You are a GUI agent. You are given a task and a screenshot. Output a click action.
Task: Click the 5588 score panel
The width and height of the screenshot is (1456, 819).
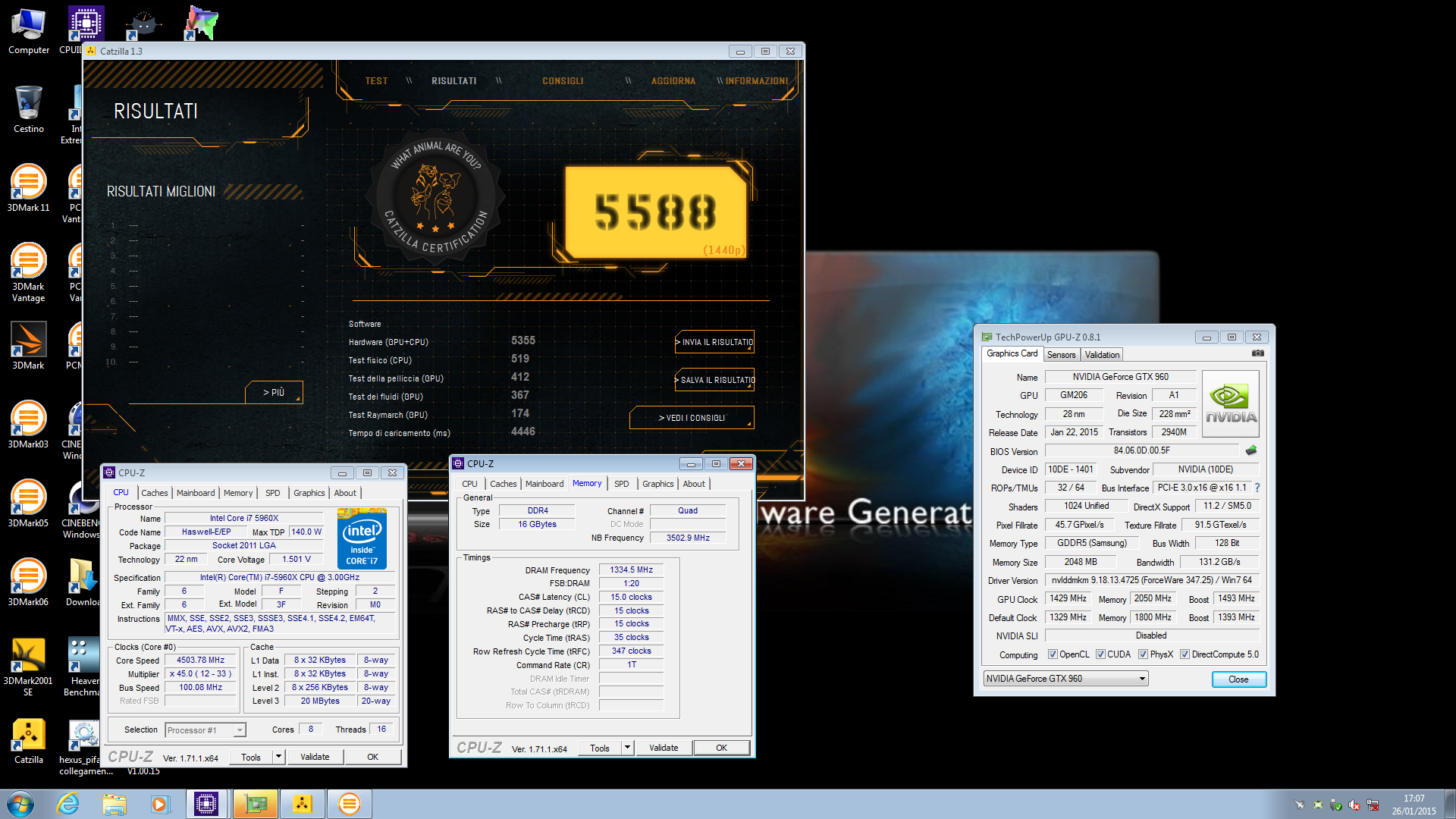click(655, 212)
